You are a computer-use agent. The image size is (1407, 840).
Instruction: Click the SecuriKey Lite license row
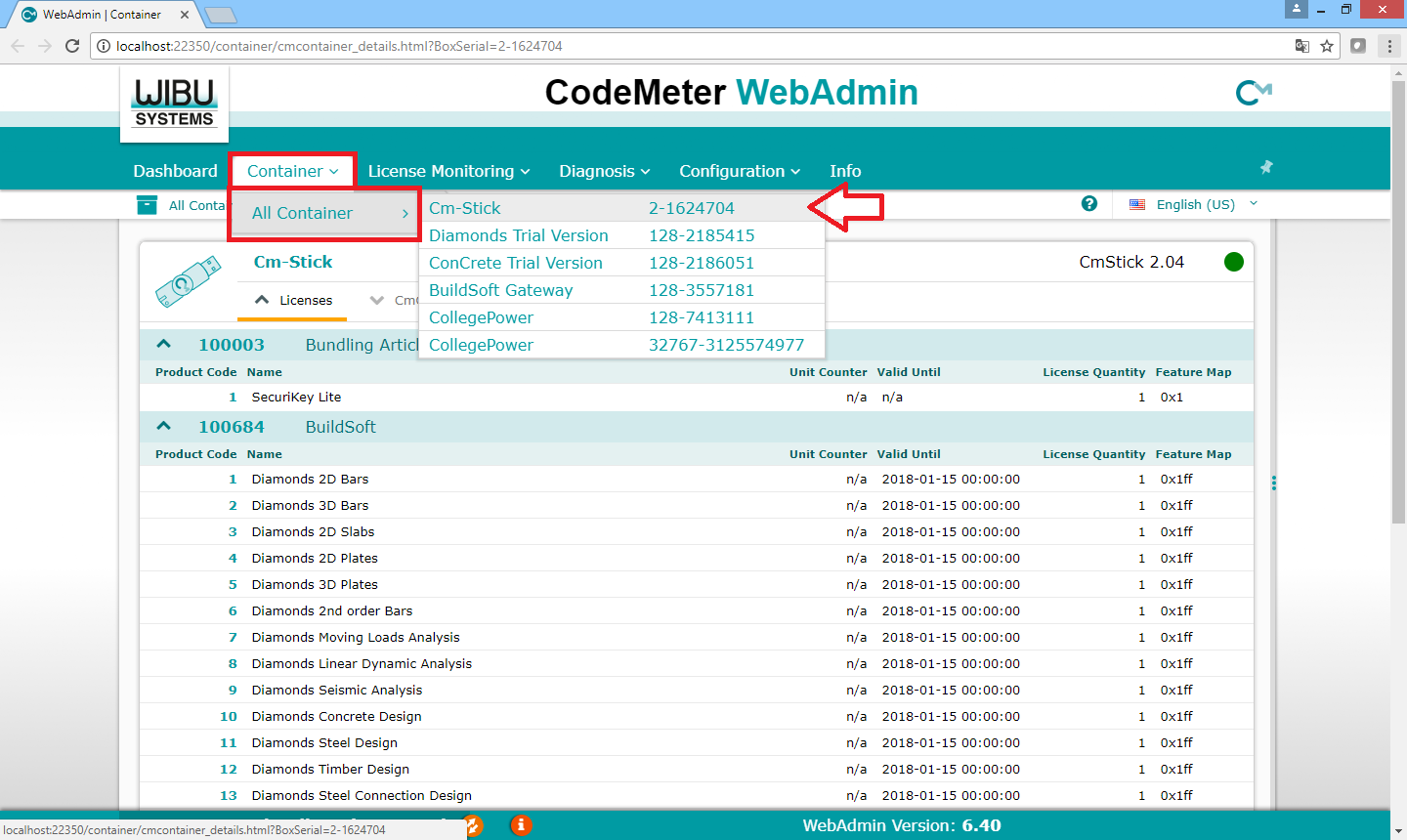click(696, 398)
